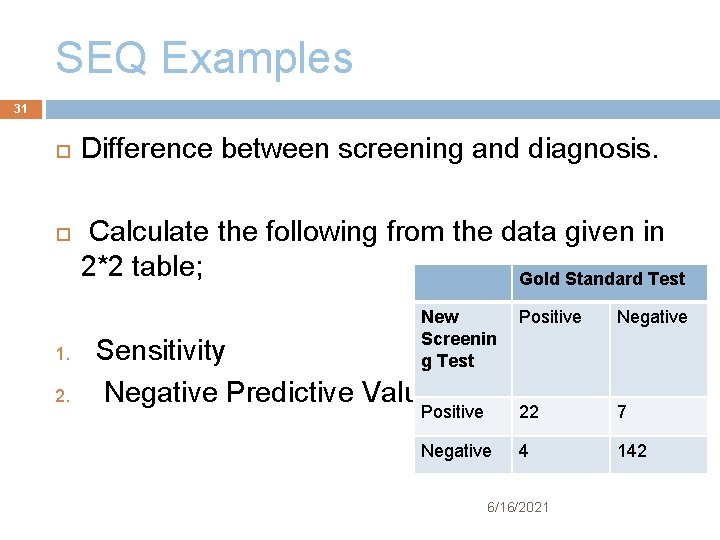Viewport: 720px width, 540px height.
Task: Click the table cell containing value 22
Action: pyautogui.click(x=530, y=412)
